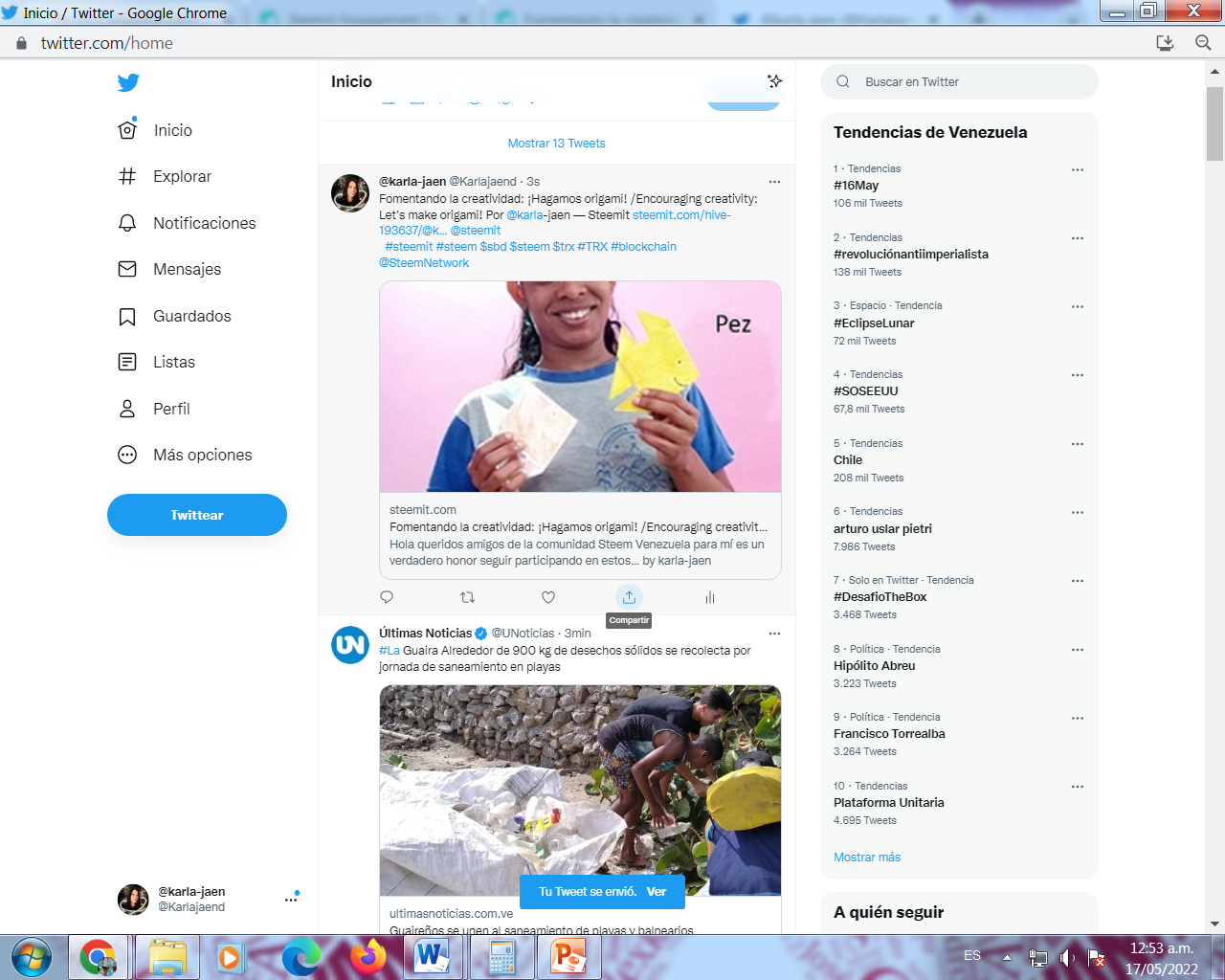The width and height of the screenshot is (1225, 980).
Task: Go to Listas in navigation
Action: coord(174,362)
